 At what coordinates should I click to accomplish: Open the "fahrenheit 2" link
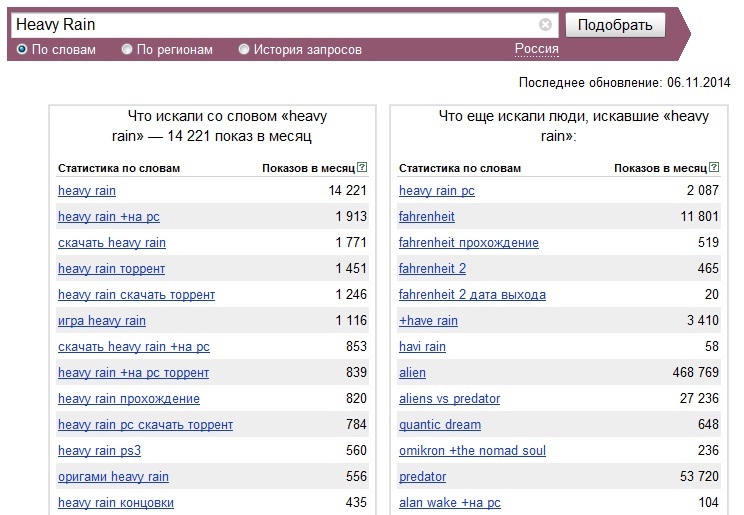coord(432,269)
